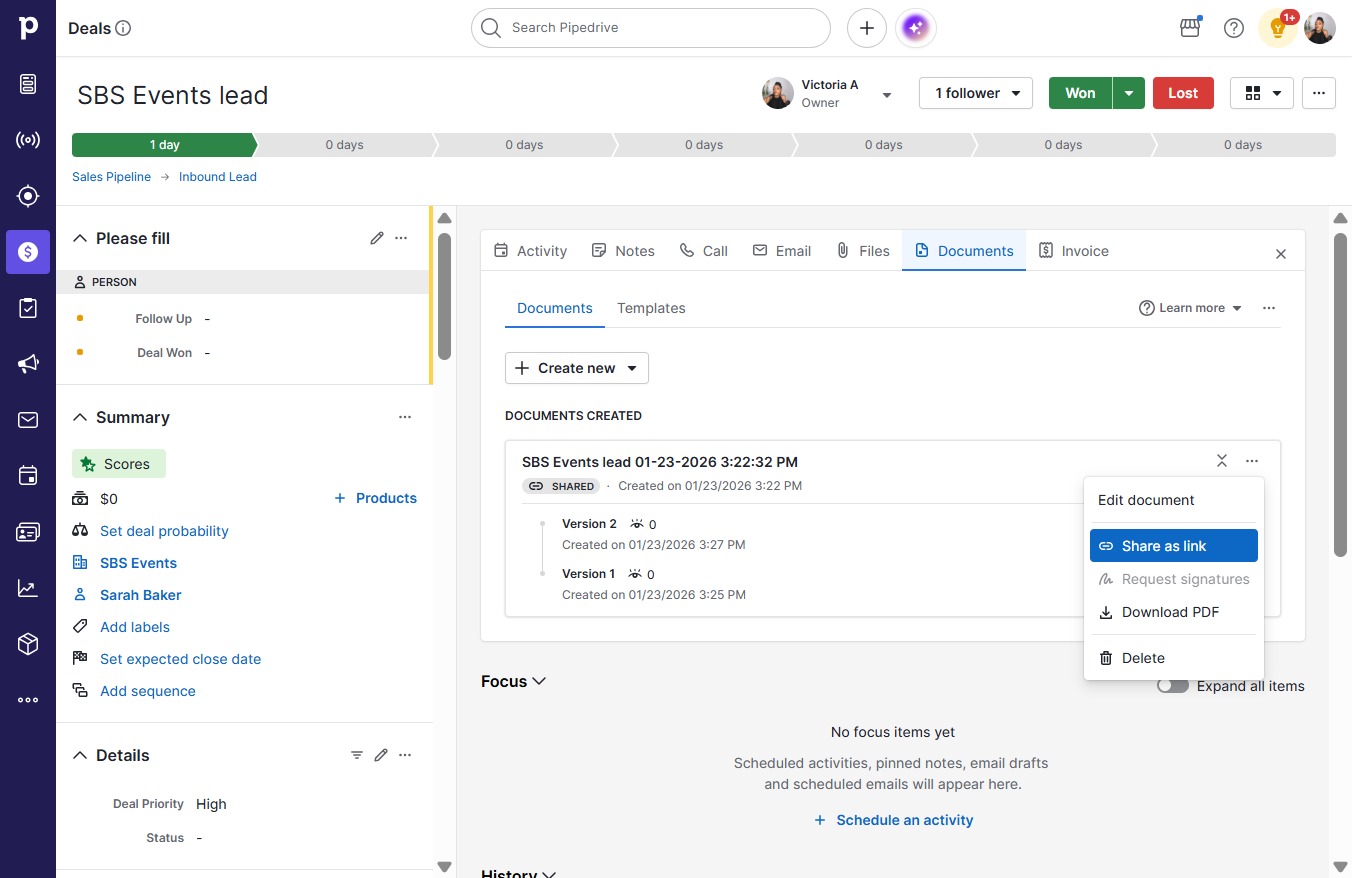
Task: Select the first green pipeline stage
Action: click(164, 145)
